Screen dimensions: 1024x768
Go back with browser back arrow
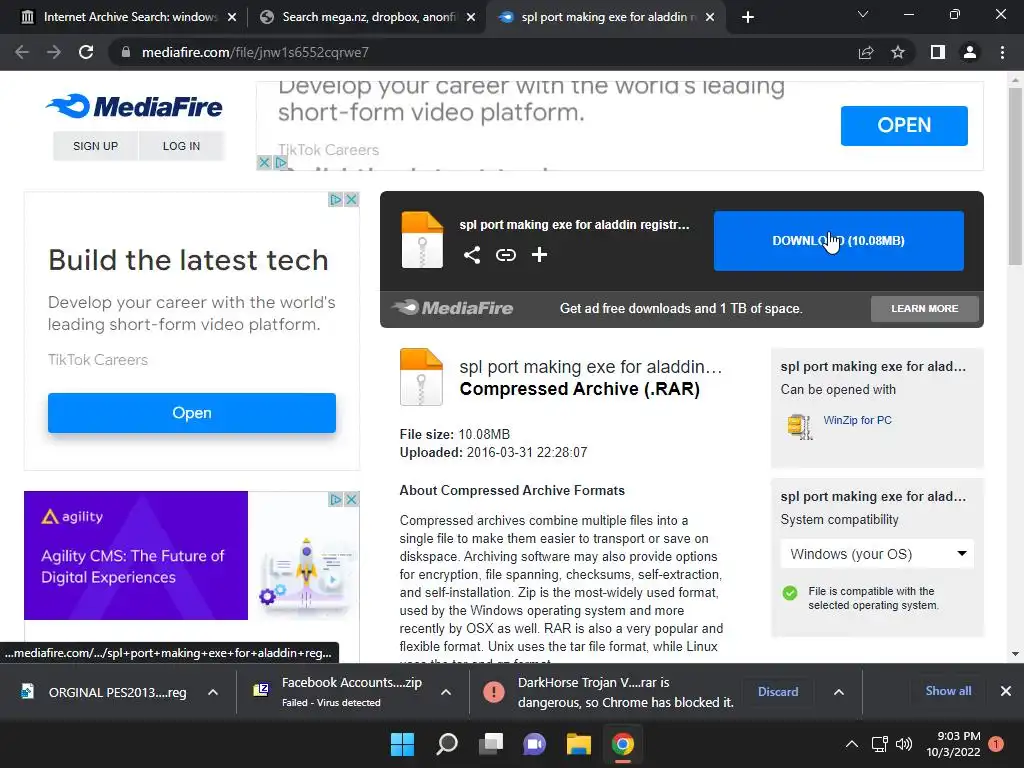pos(22,52)
